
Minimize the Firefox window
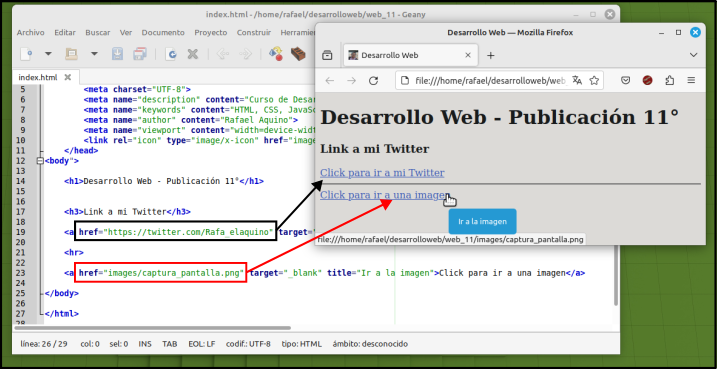pos(662,32)
